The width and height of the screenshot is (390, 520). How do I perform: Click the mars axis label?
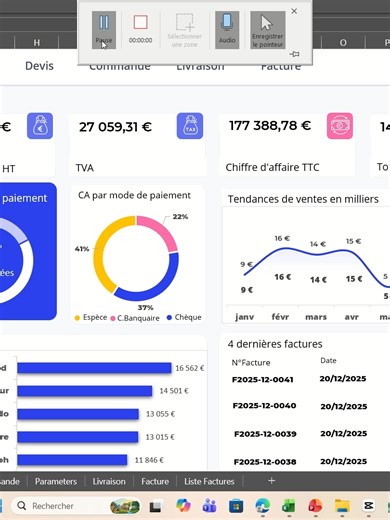tap(316, 317)
